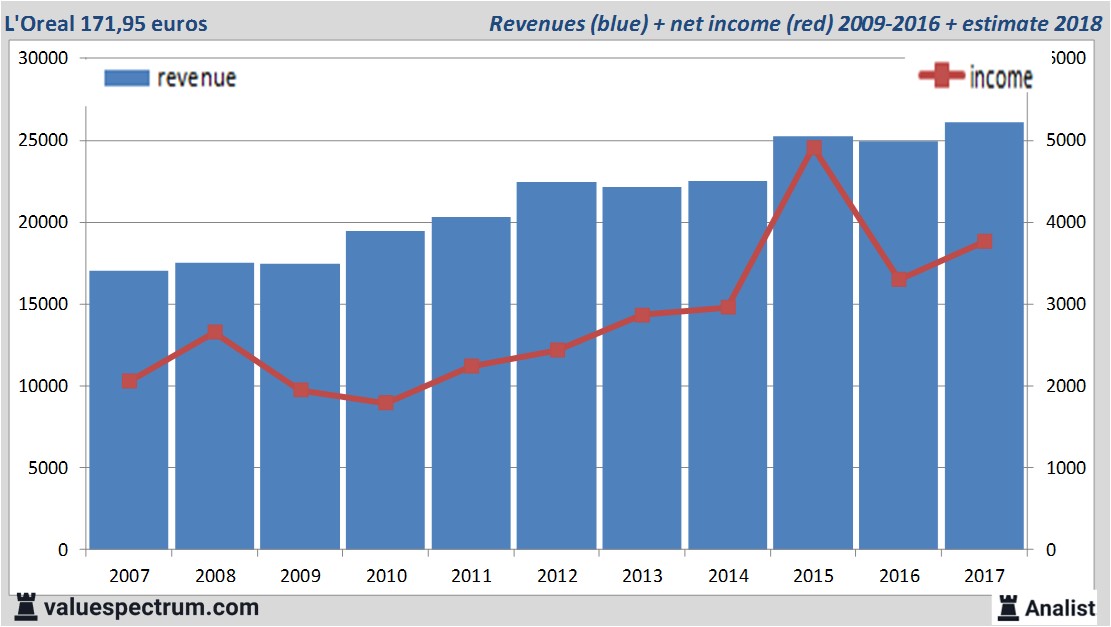Screen dimensions: 1111x627
Task: Select the 2015 income peak marker
Action: (814, 149)
